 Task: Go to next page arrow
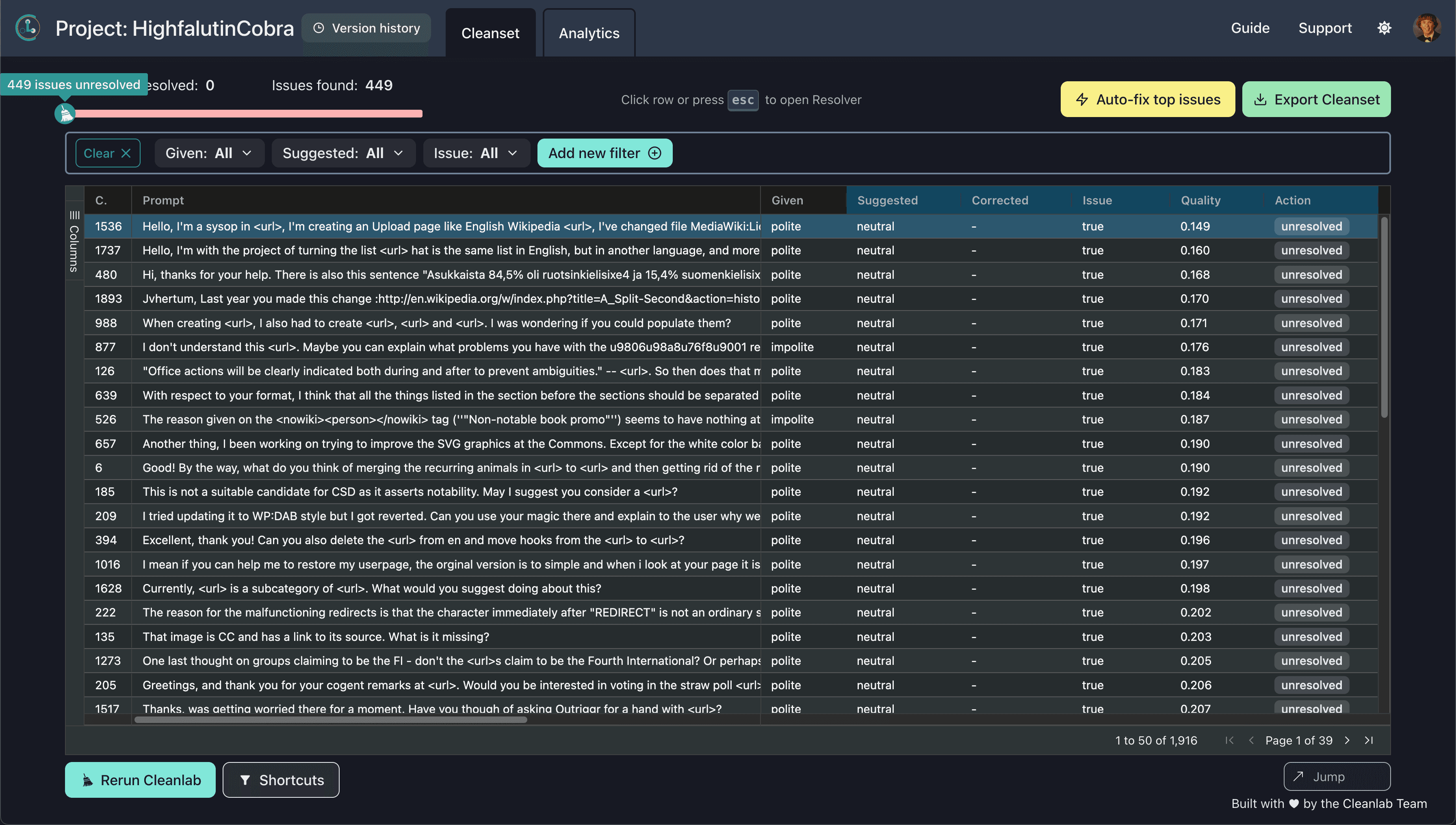pos(1347,740)
